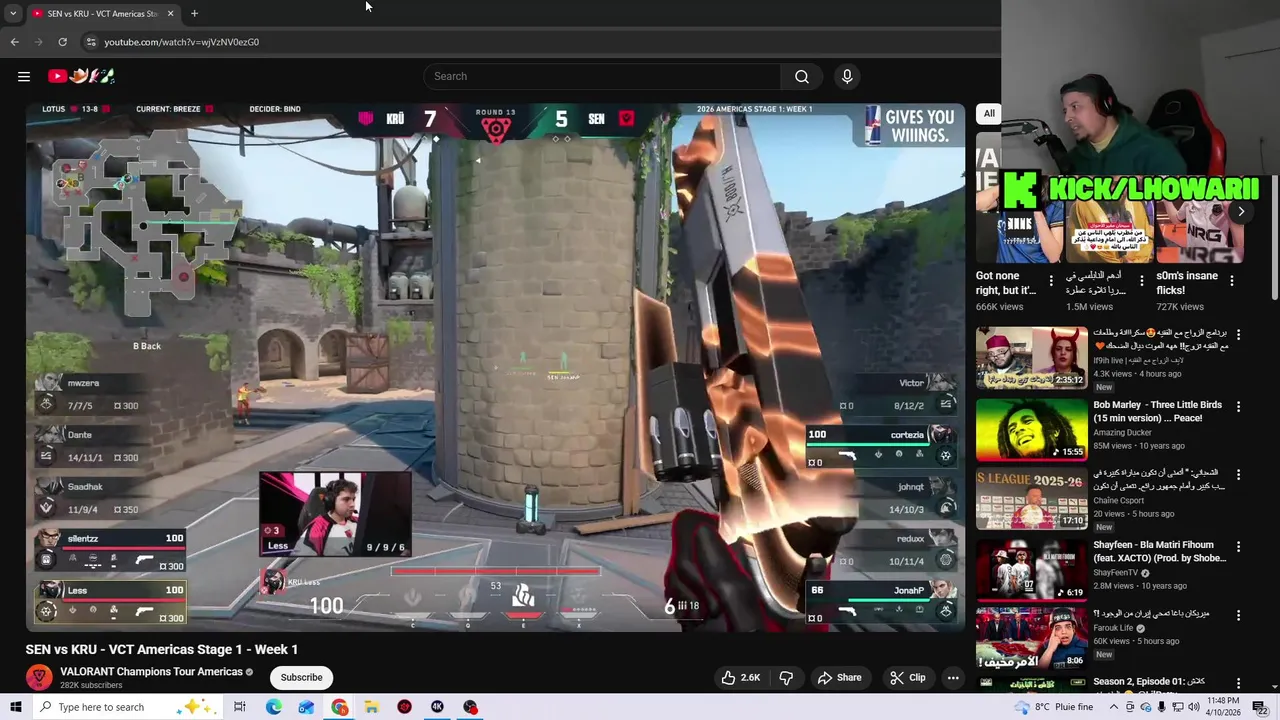Select the browser address bar URL
This screenshot has width=1280, height=720.
pyautogui.click(x=182, y=42)
